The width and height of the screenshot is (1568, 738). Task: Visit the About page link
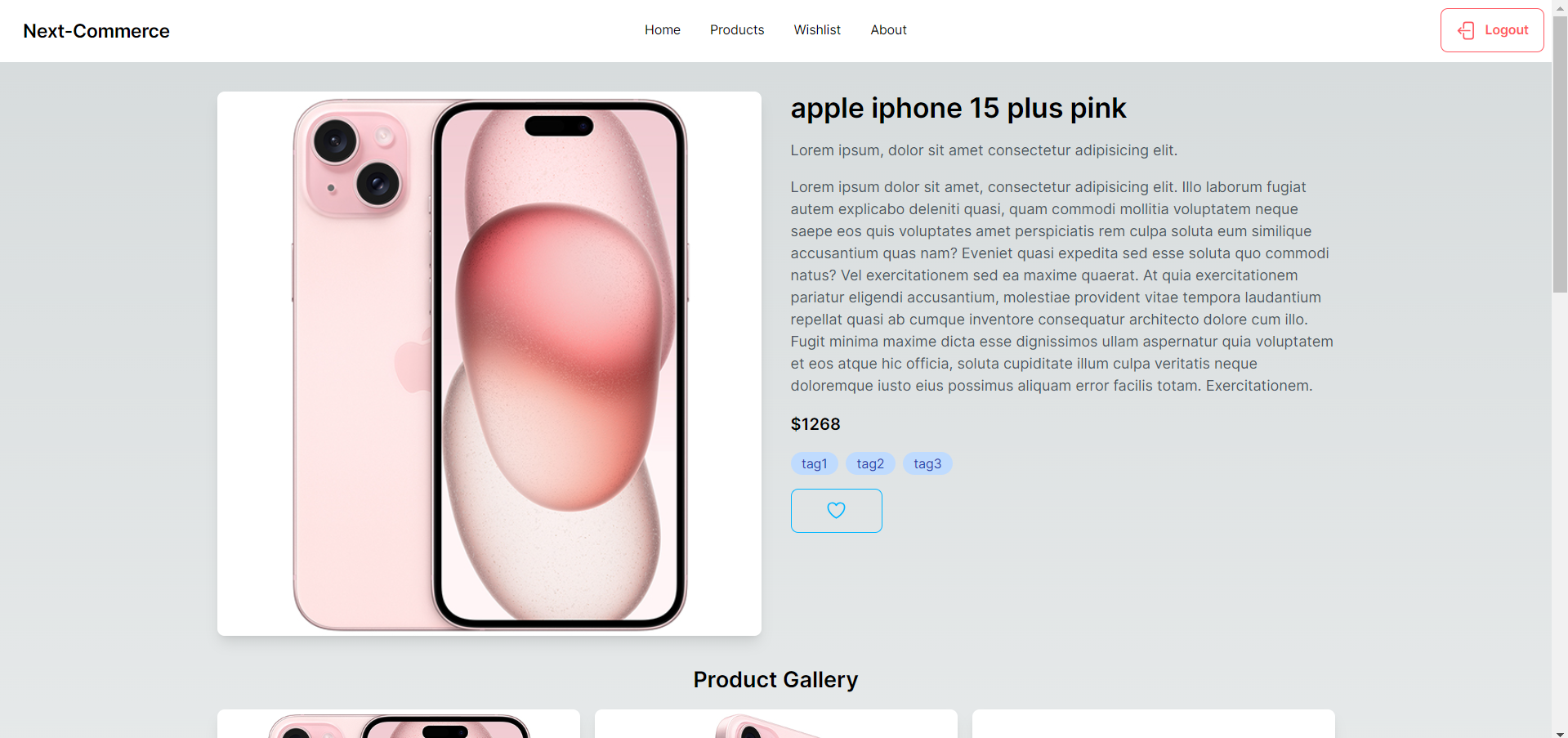888,30
